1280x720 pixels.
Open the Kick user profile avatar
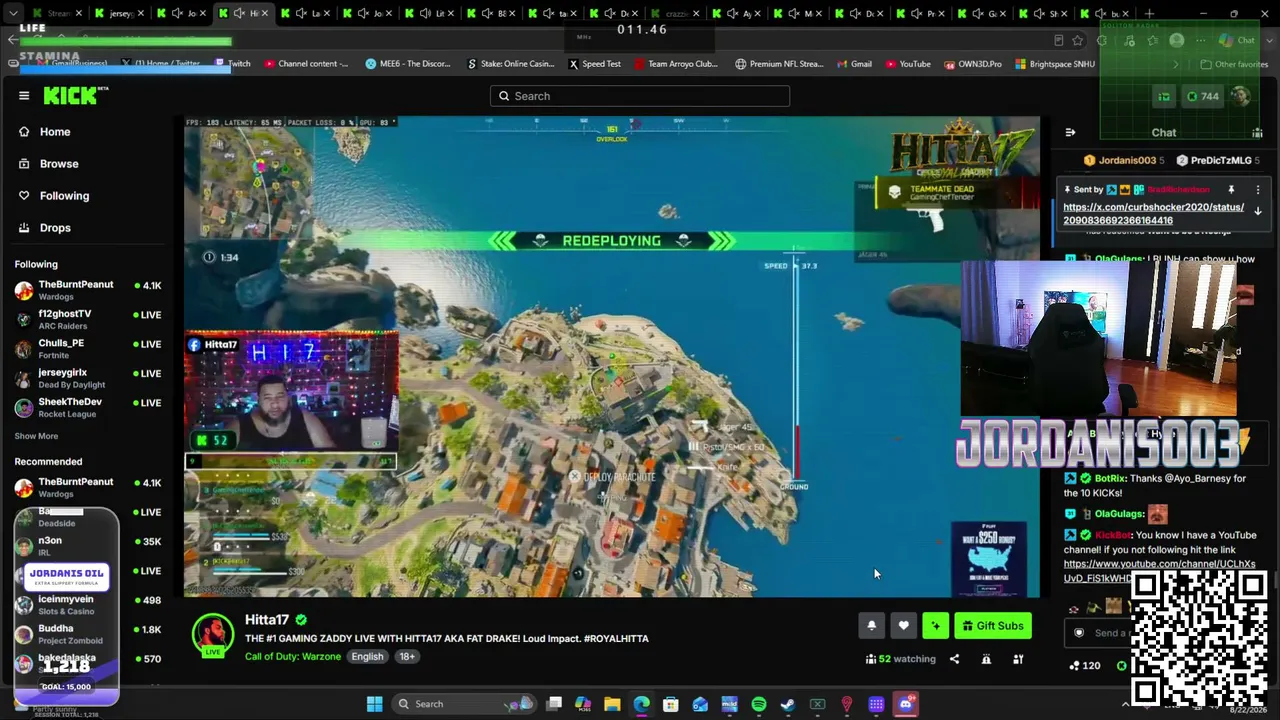coord(1241,96)
